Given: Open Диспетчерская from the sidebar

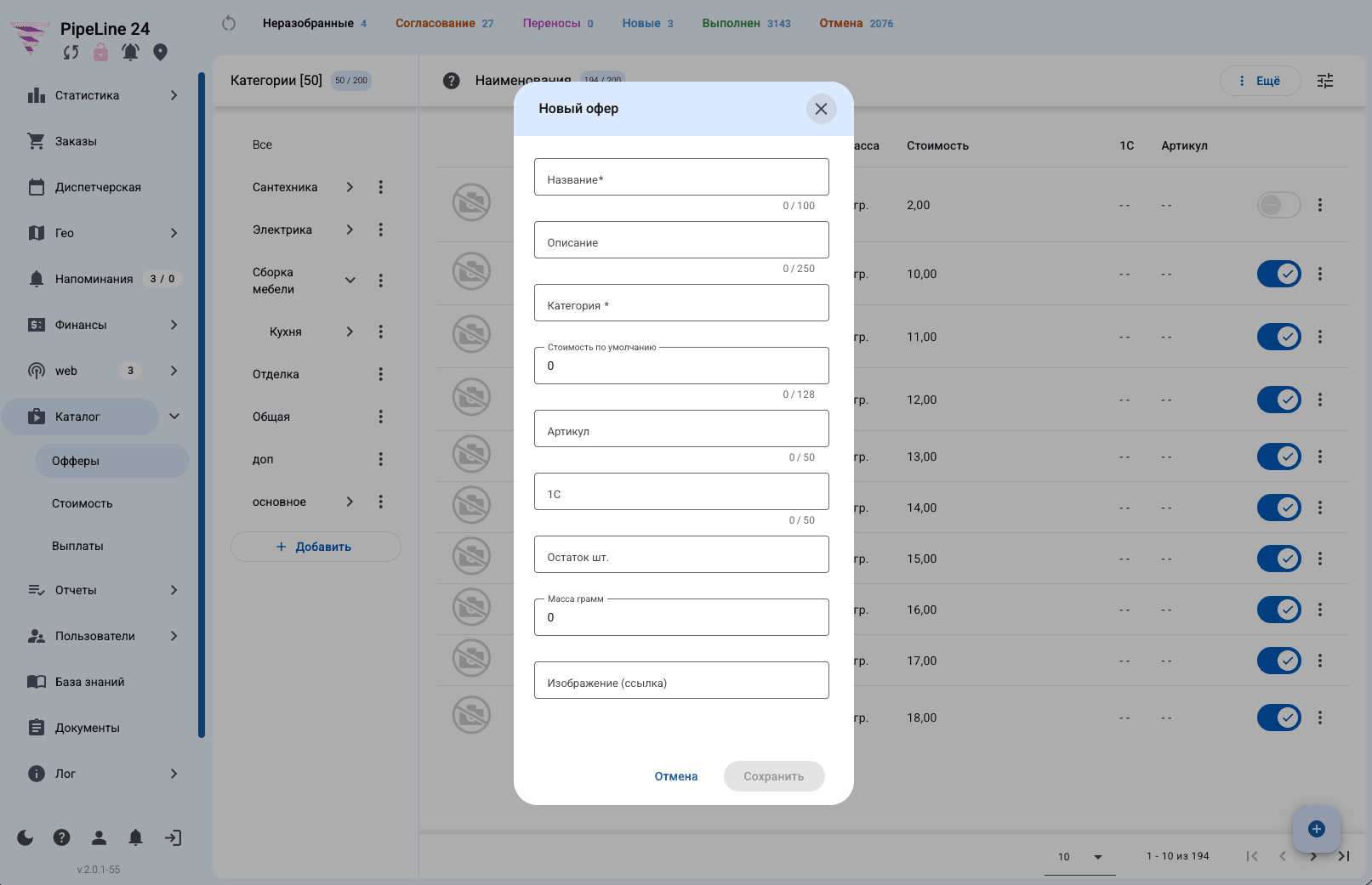Looking at the screenshot, I should point(98,187).
